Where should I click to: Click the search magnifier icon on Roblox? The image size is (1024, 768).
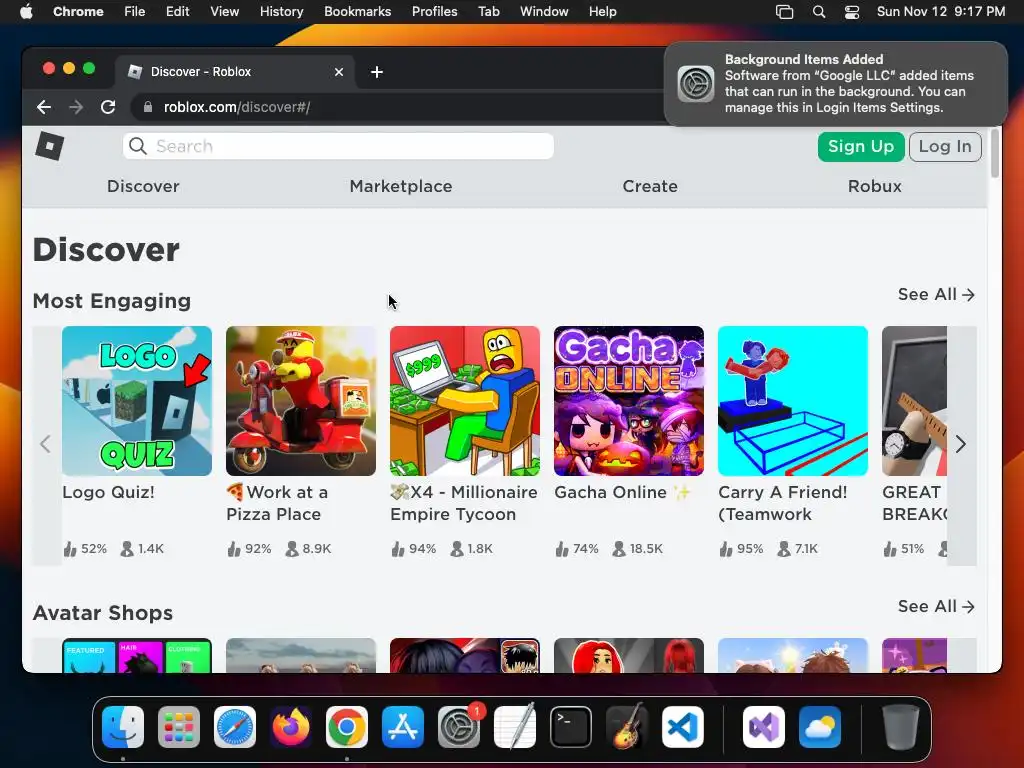[x=138, y=146]
